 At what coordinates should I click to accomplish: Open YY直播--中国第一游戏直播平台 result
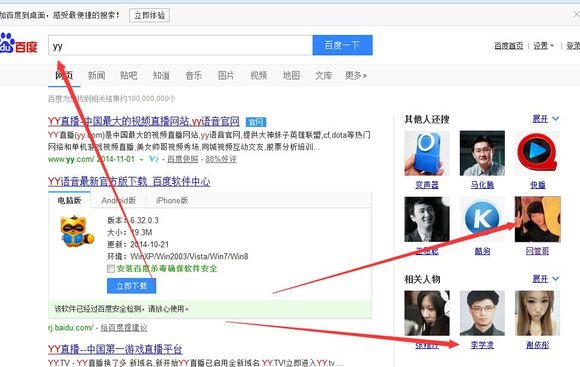click(115, 349)
